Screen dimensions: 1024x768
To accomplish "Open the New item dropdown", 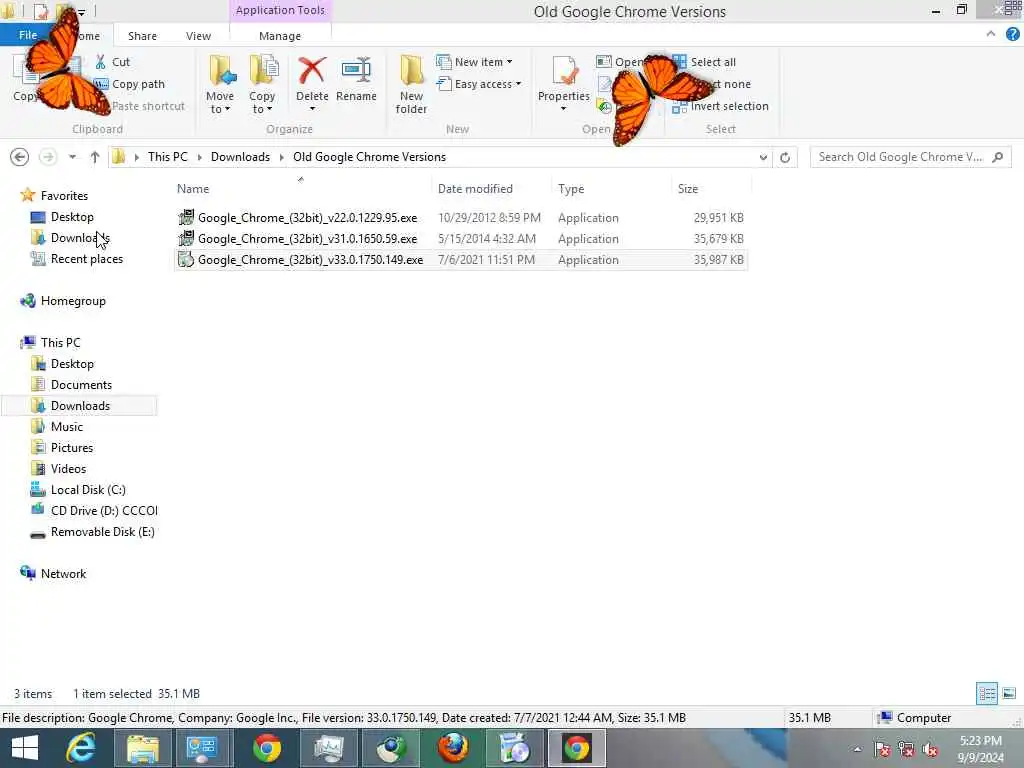I will pos(474,62).
